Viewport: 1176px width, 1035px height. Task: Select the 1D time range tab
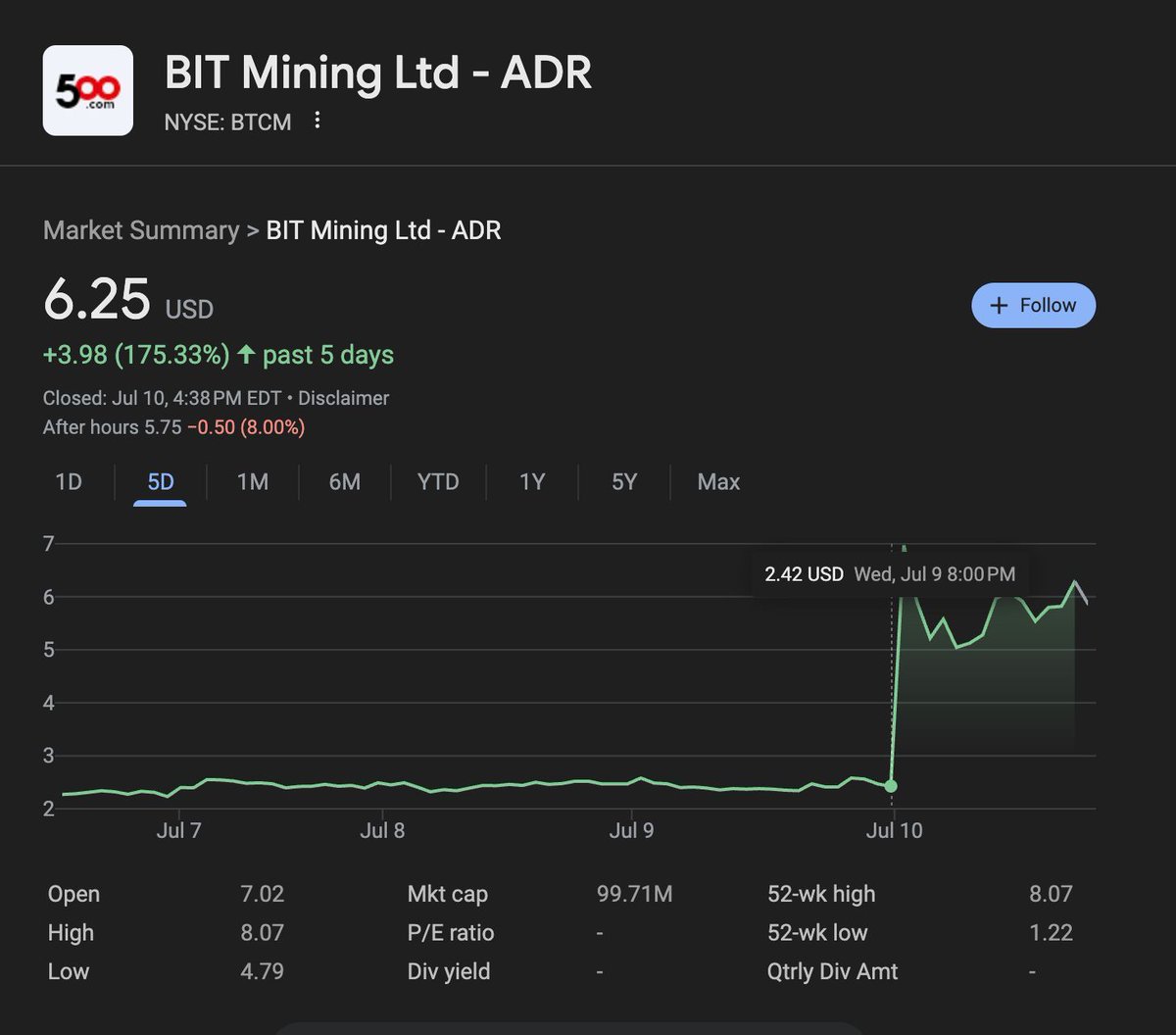click(x=69, y=482)
